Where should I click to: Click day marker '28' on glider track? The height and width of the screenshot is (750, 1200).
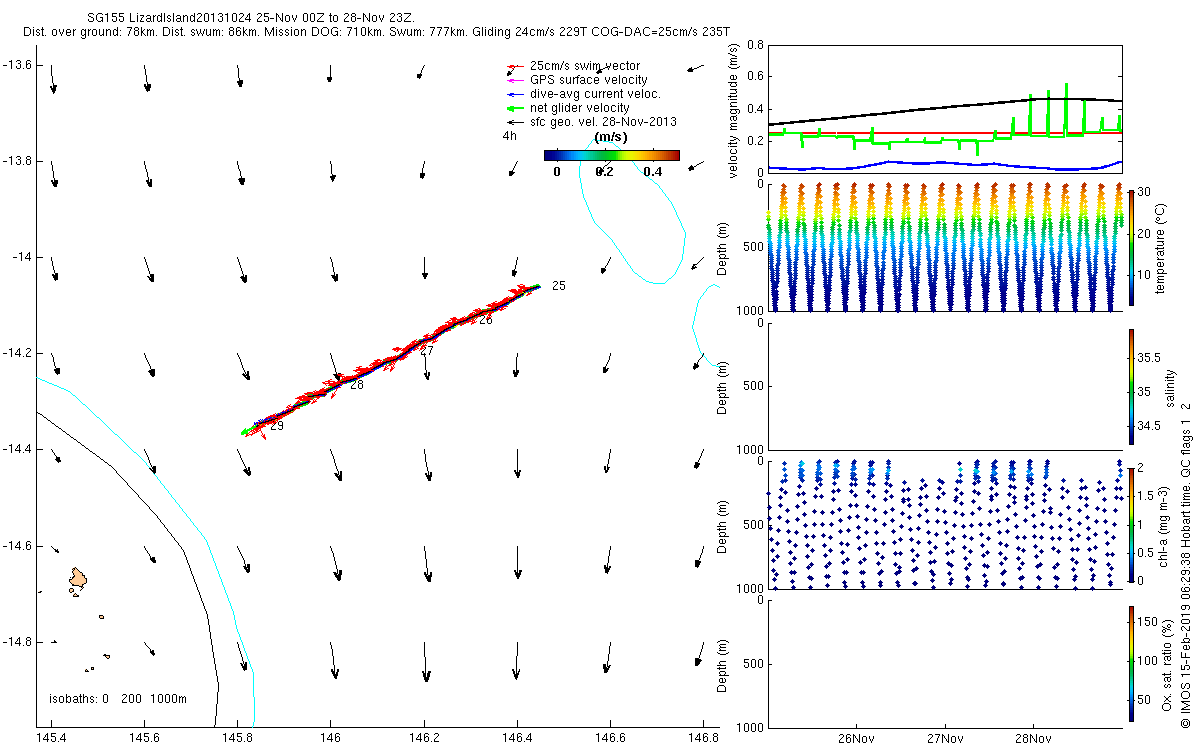click(356, 385)
